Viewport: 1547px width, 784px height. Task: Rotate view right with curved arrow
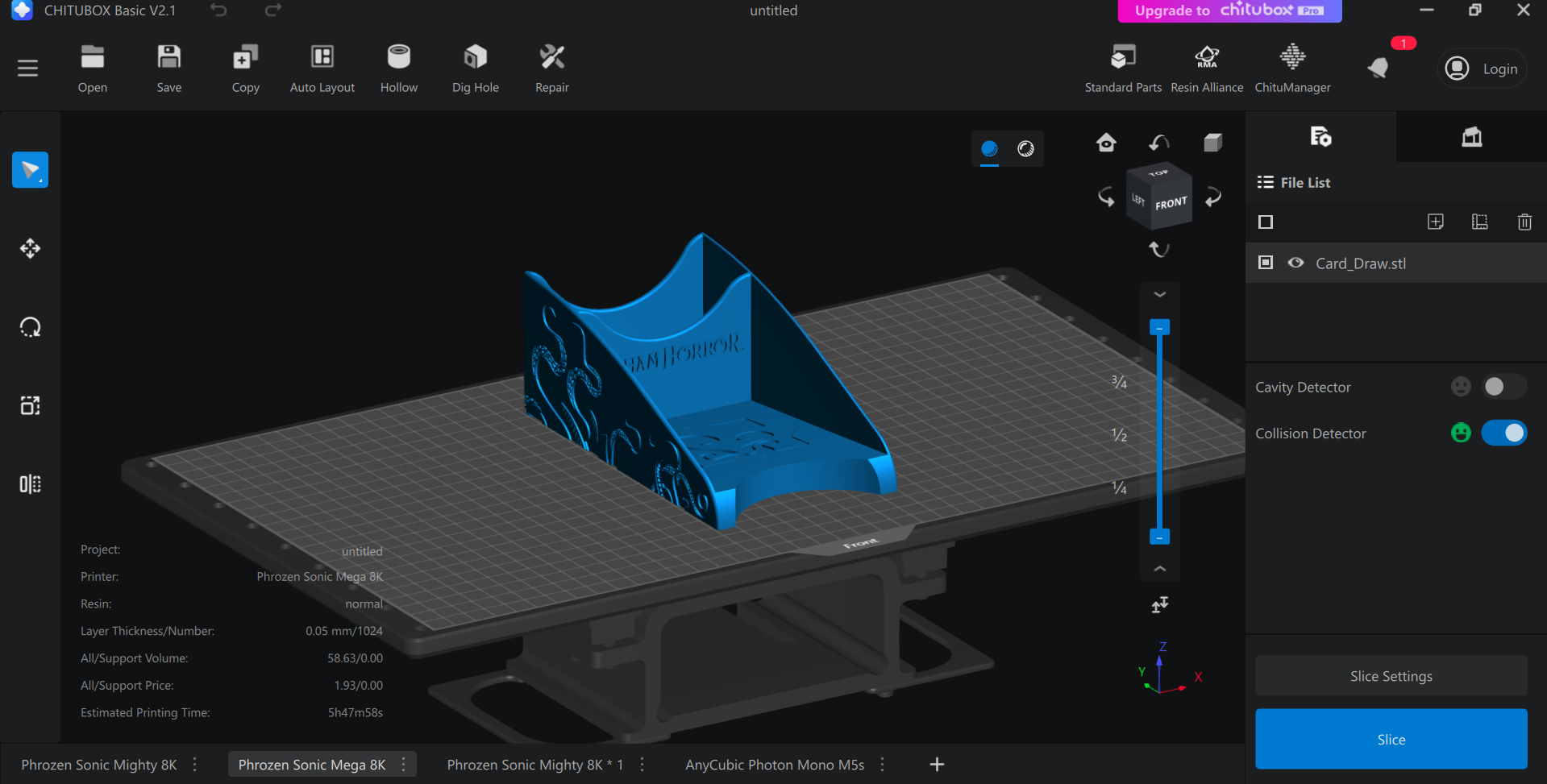[x=1213, y=197]
